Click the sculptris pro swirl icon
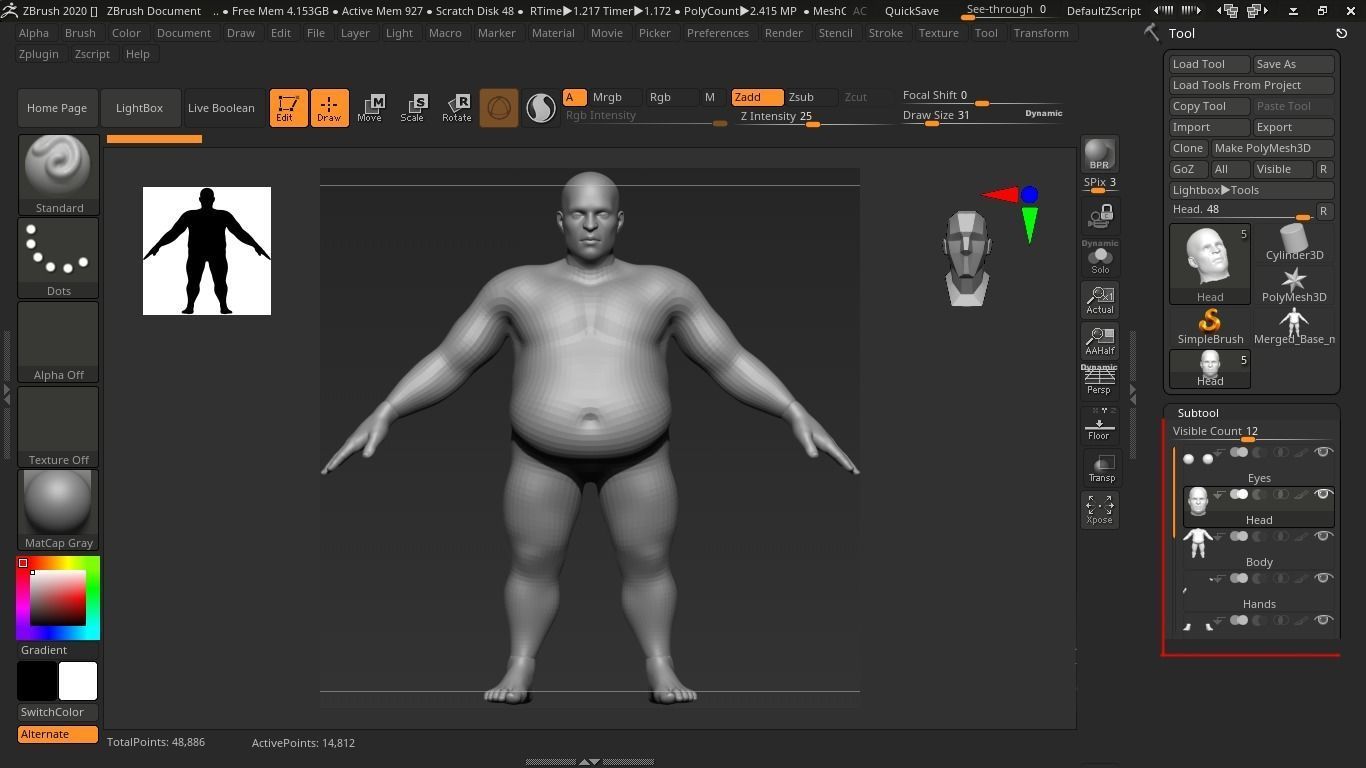Image resolution: width=1366 pixels, height=768 pixels. pos(540,108)
